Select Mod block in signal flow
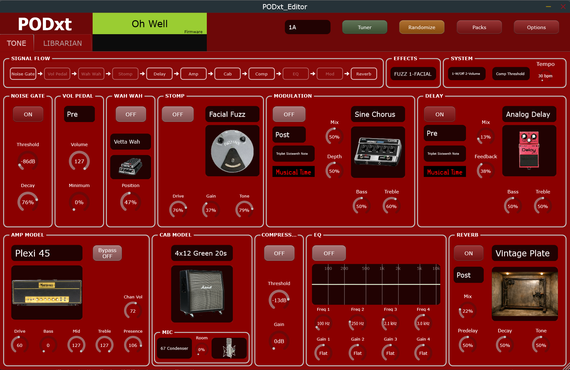 pyautogui.click(x=330, y=74)
